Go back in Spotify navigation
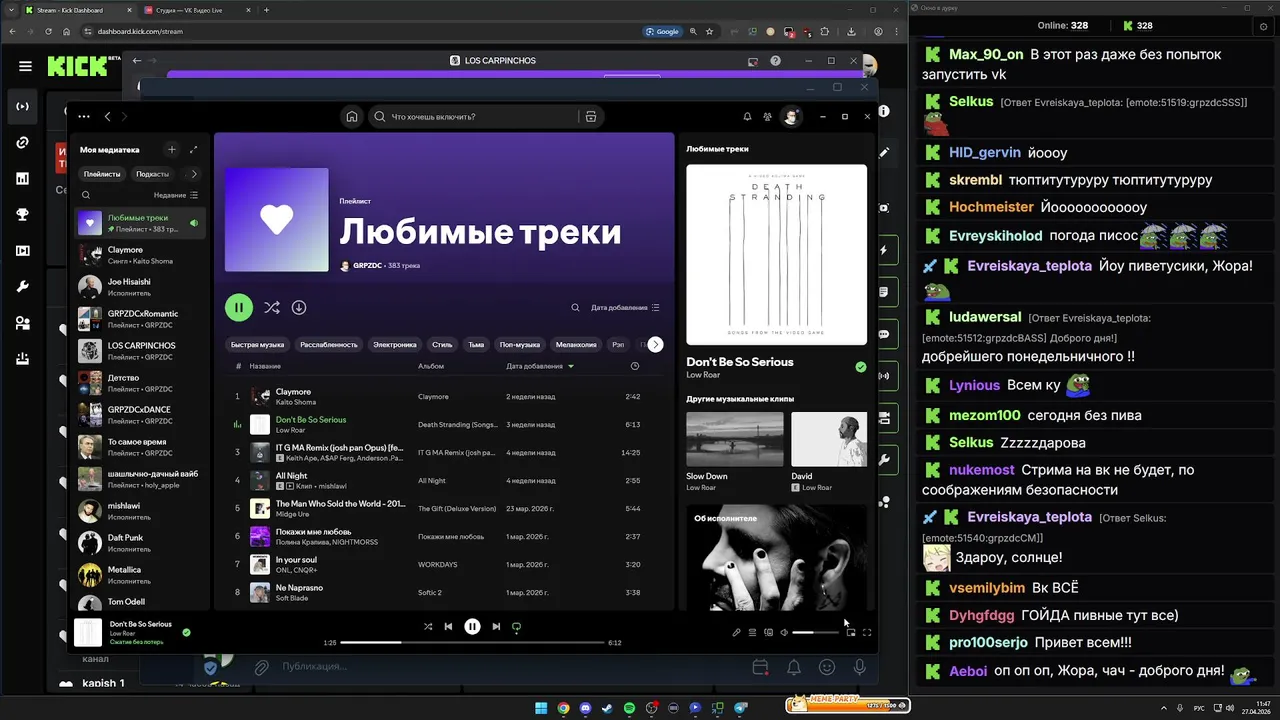This screenshot has height=720, width=1280. point(108,117)
